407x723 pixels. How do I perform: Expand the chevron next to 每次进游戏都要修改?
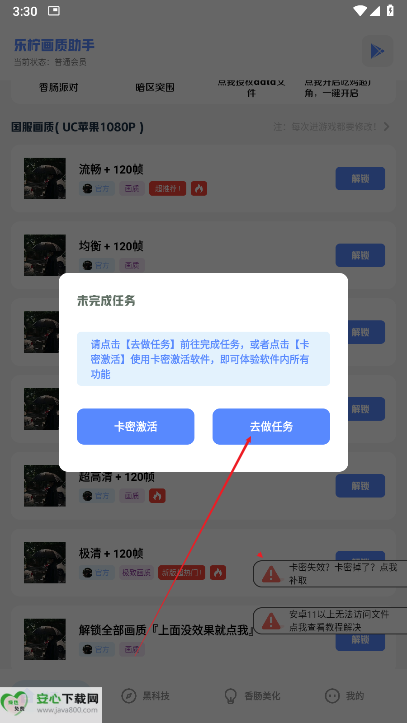tap(386, 127)
